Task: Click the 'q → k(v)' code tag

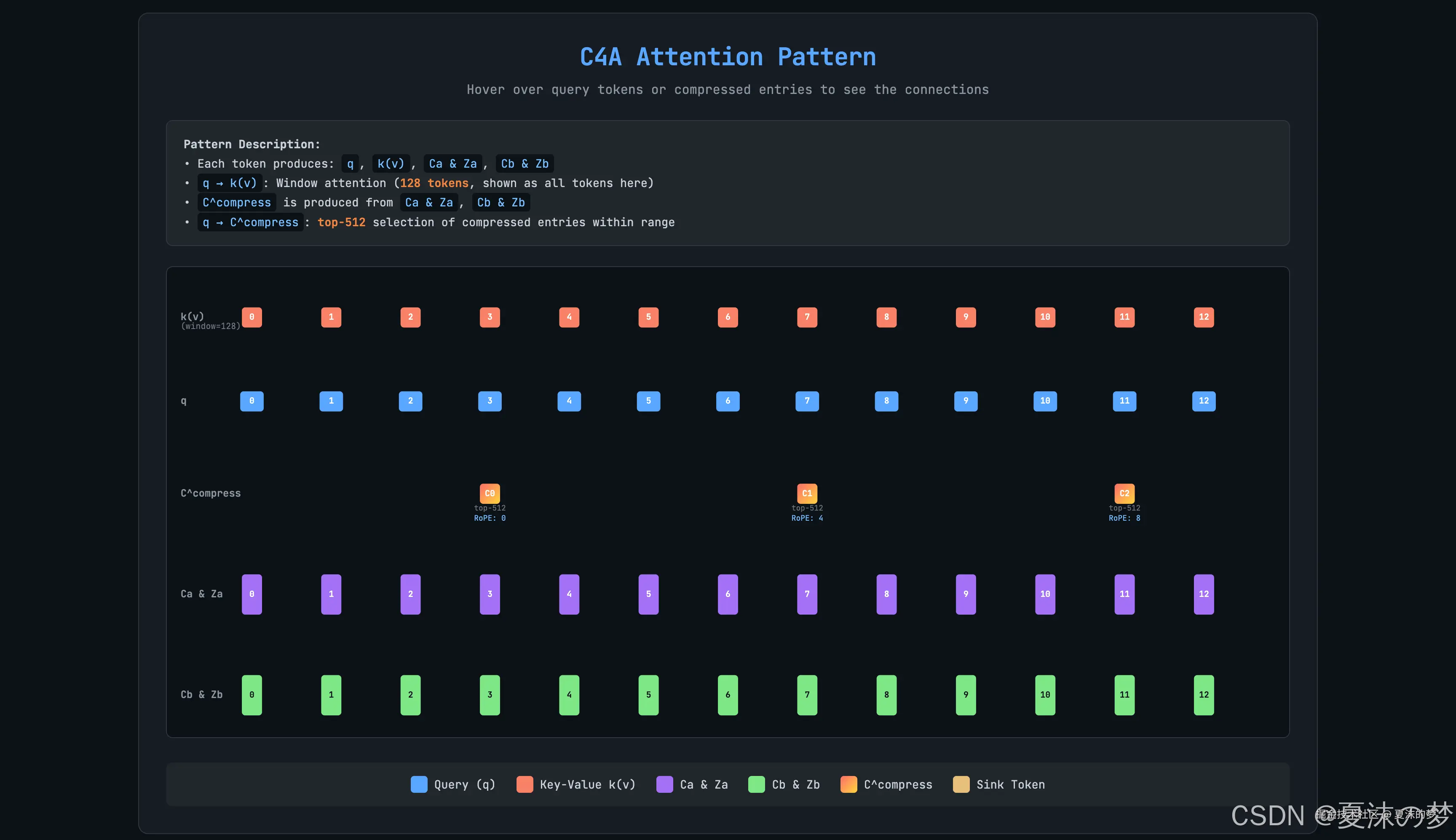Action: point(230,183)
